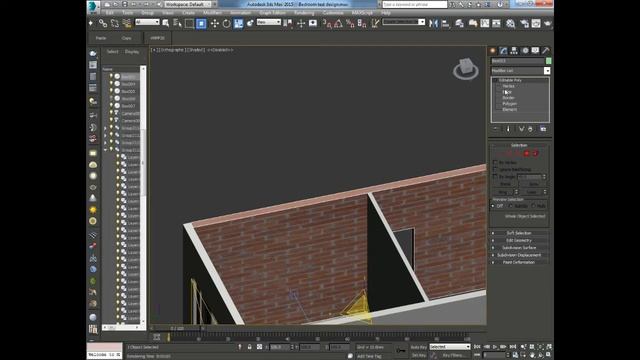Click the Element sub-object selection icon

pos(535,153)
